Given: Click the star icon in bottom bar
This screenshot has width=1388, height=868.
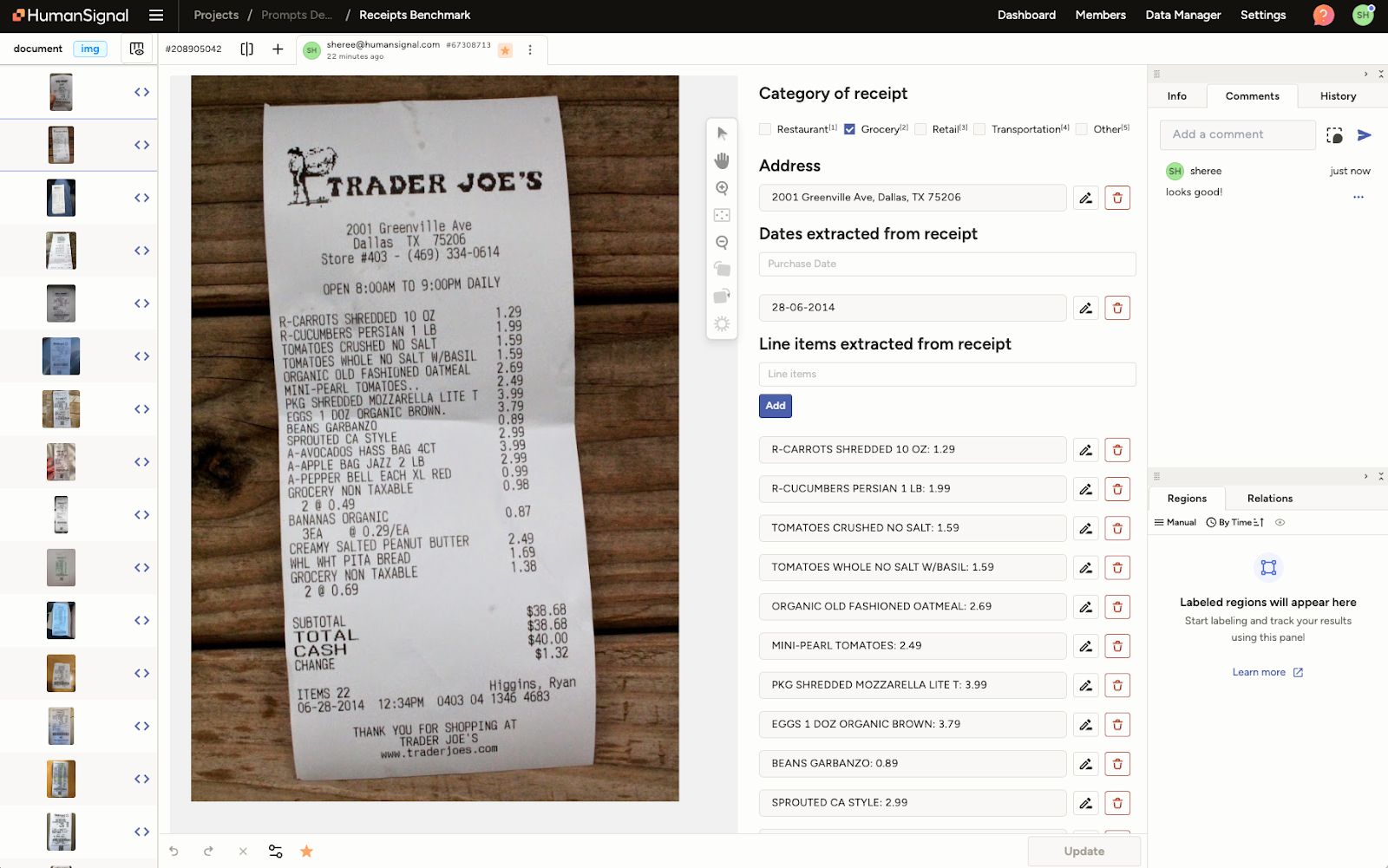Looking at the screenshot, I should [x=306, y=852].
